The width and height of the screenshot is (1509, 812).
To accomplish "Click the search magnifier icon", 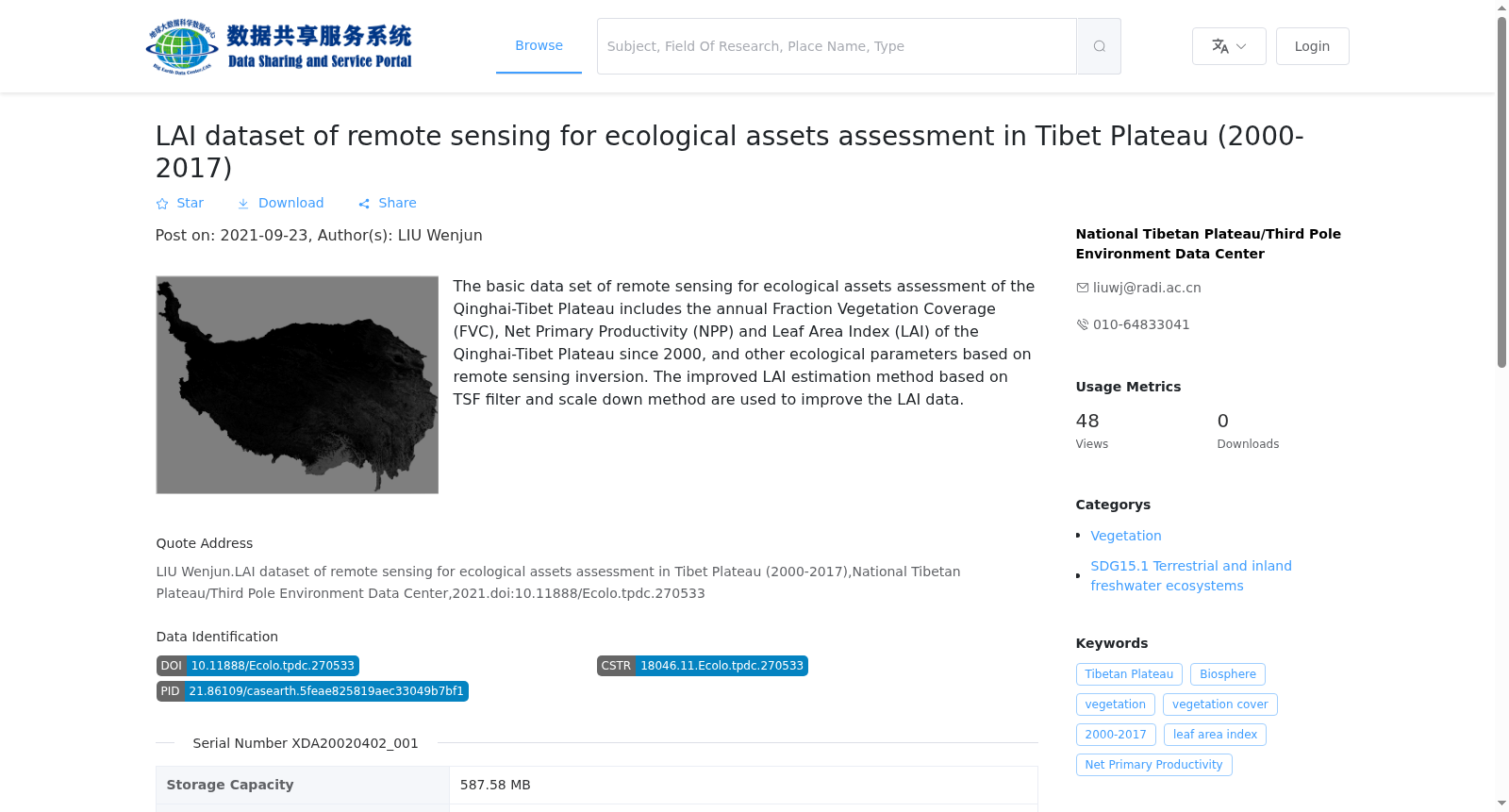I will click(x=1099, y=46).
